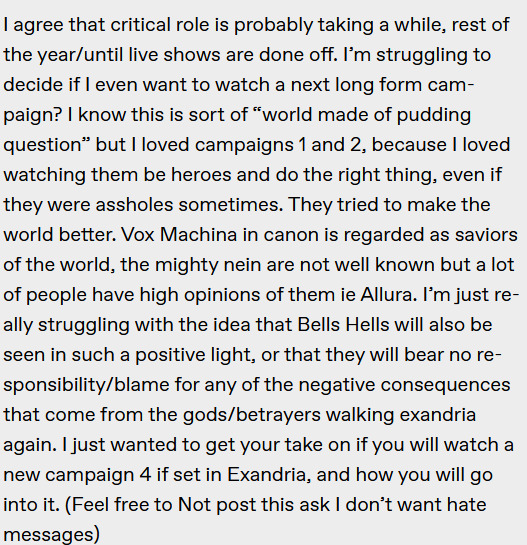Click the words "negative consequences" in text
Image resolution: width=527 pixels, height=545 pixels.
(x=404, y=385)
